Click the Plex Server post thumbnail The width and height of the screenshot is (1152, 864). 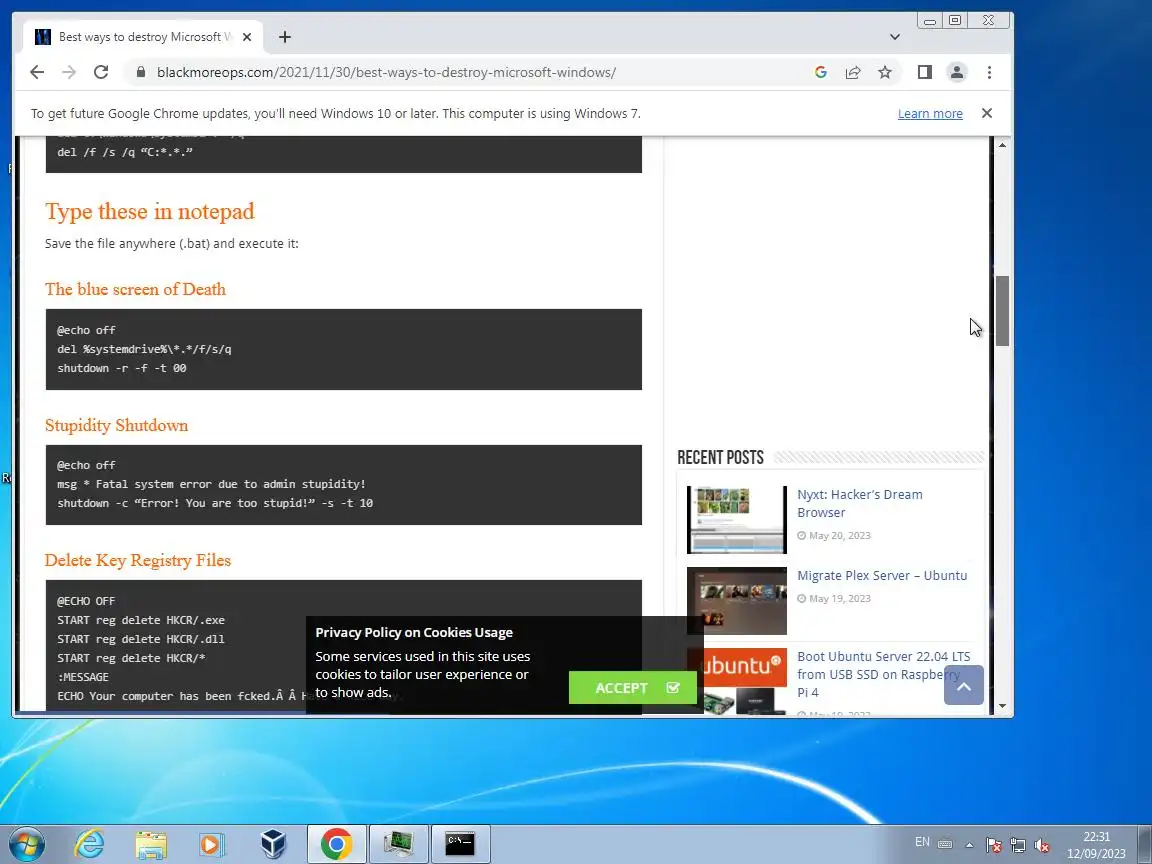[x=736, y=600]
